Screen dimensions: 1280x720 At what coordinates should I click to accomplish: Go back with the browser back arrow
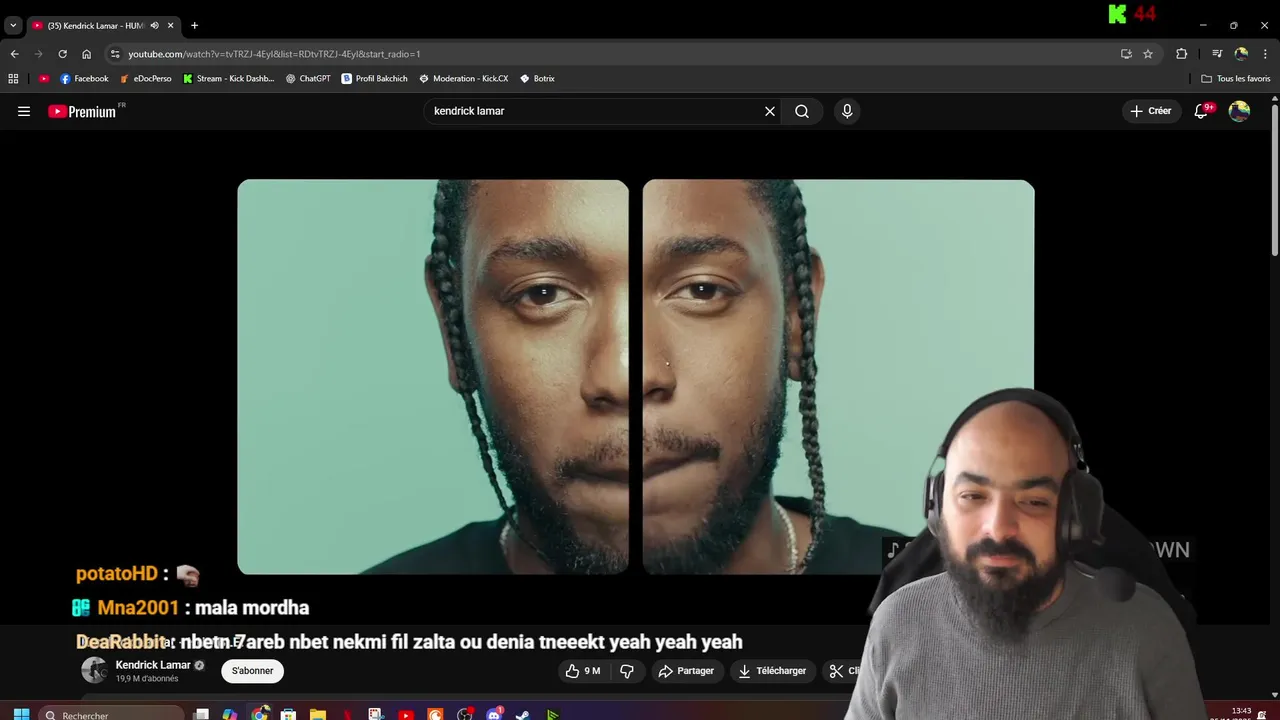pos(14,54)
